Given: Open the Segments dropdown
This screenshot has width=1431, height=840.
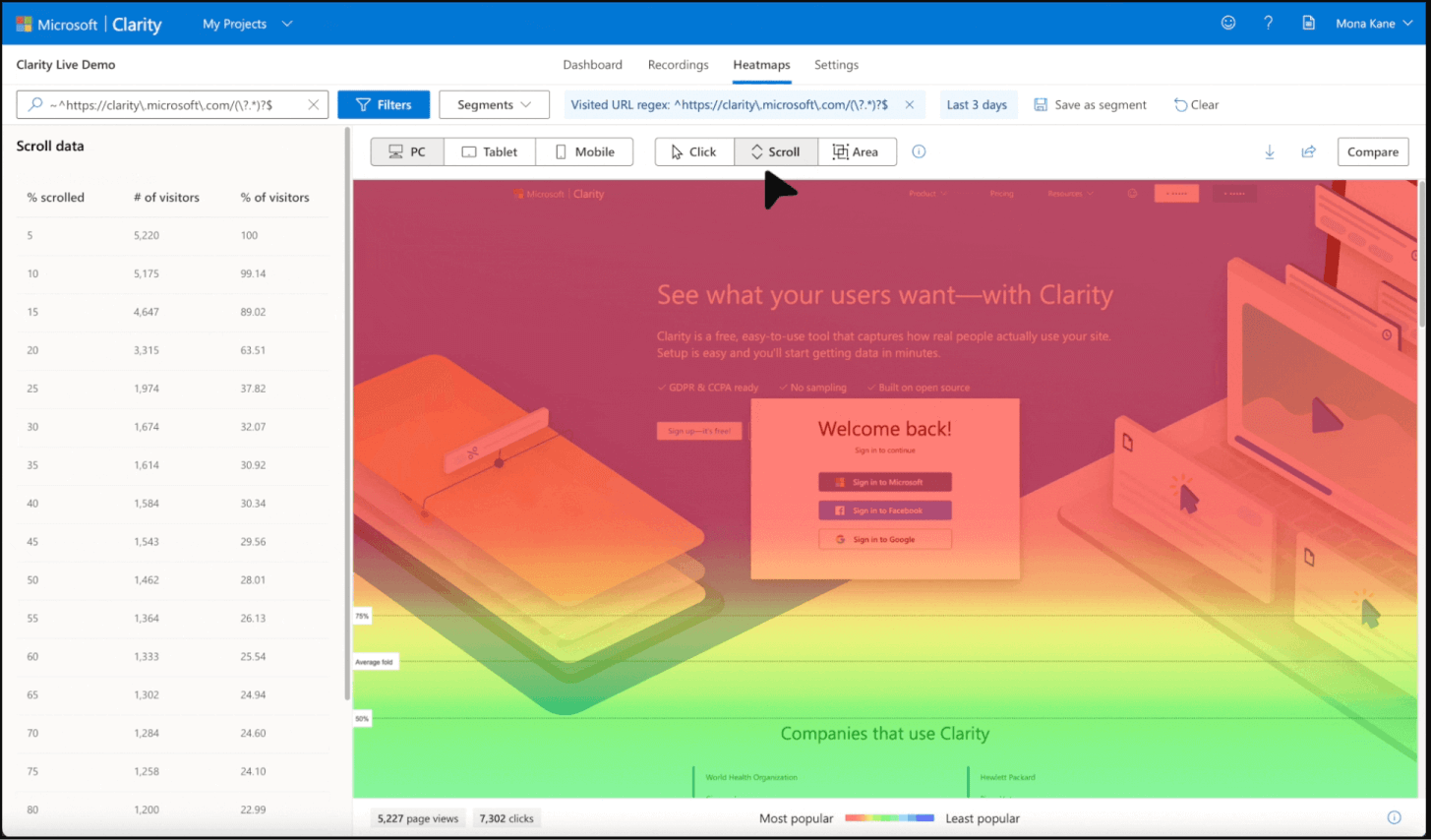Looking at the screenshot, I should 494,104.
